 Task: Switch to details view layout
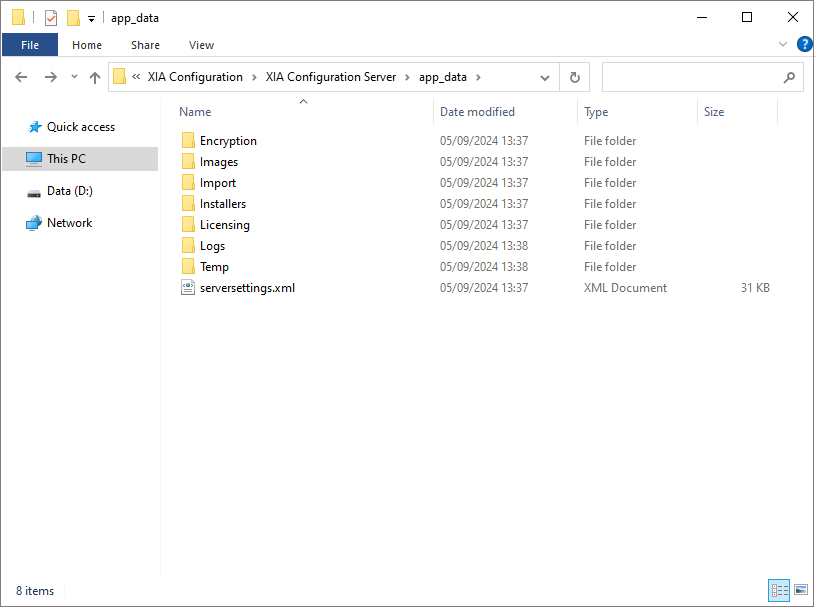click(x=779, y=590)
